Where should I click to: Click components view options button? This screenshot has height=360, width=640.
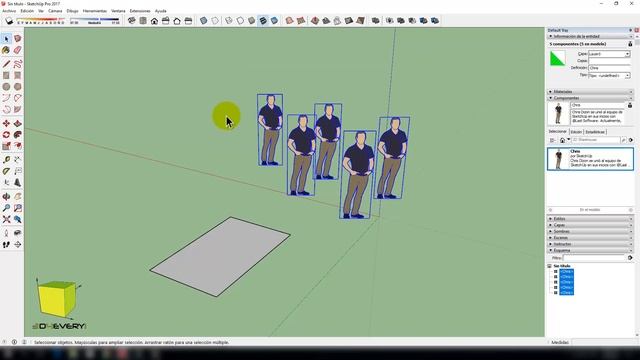click(x=552, y=140)
